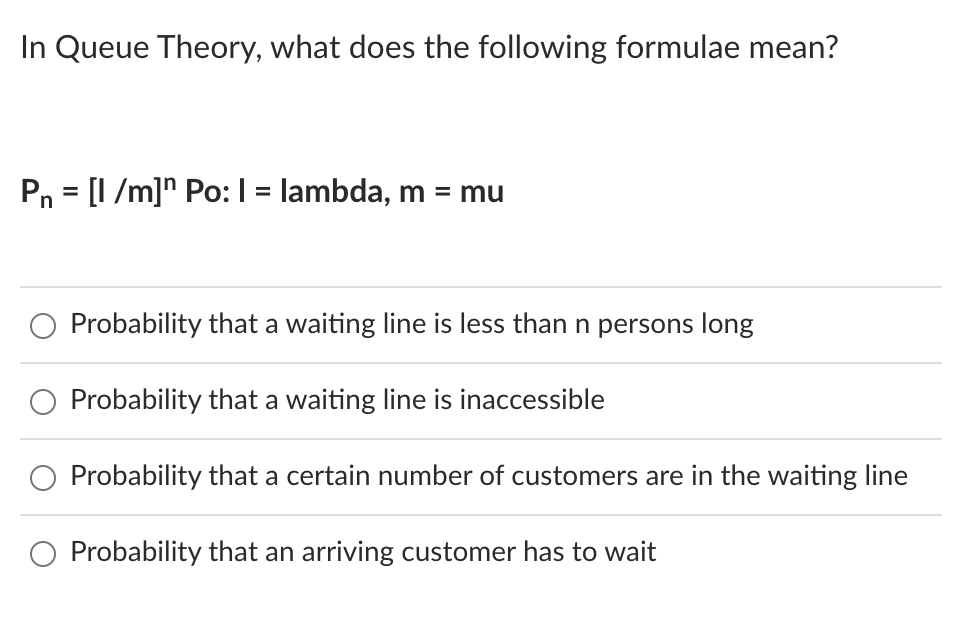Click the divider line above the first option
The width and height of the screenshot is (980, 626).
480,287
